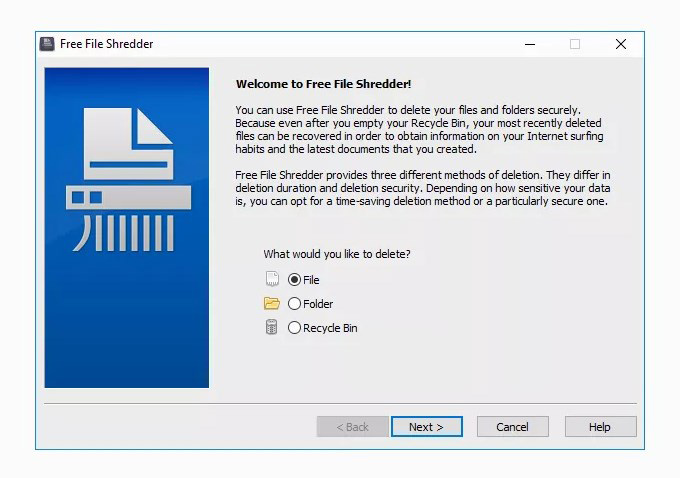
Task: Click the 'Free File Shredder' title text
Action: [107, 44]
